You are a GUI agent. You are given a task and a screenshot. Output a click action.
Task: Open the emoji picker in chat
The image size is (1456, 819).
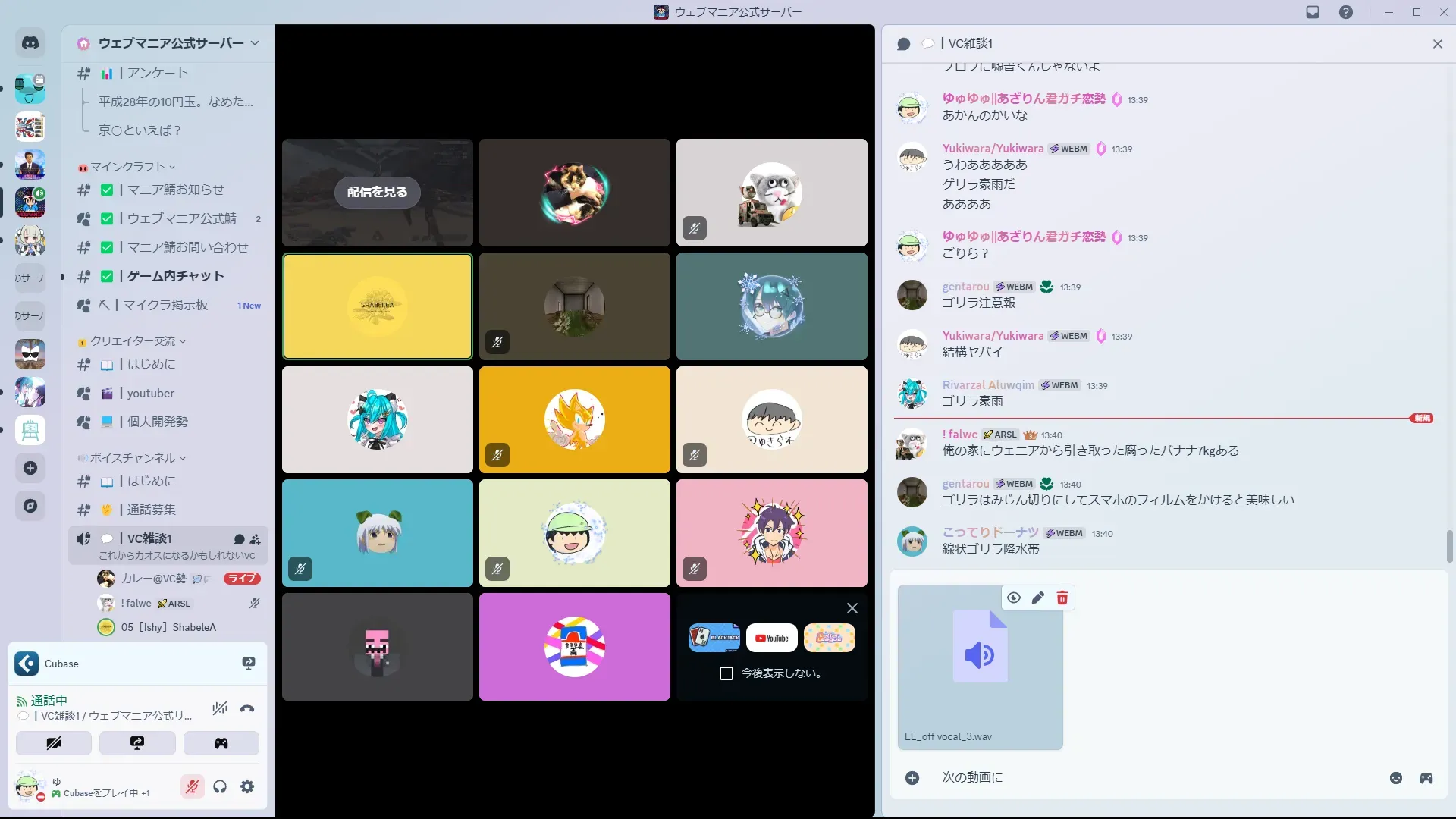click(x=1395, y=778)
